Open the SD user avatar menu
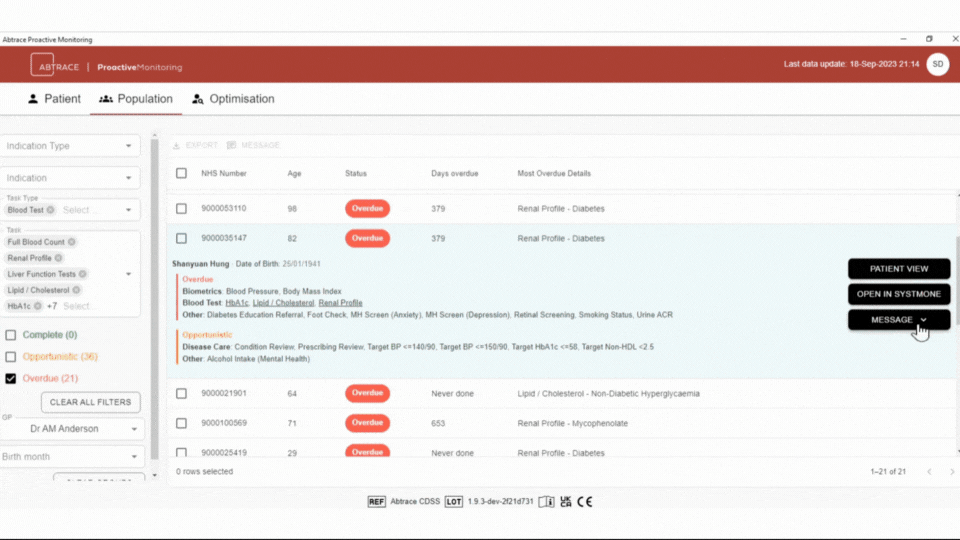The height and width of the screenshot is (540, 960). 937,64
